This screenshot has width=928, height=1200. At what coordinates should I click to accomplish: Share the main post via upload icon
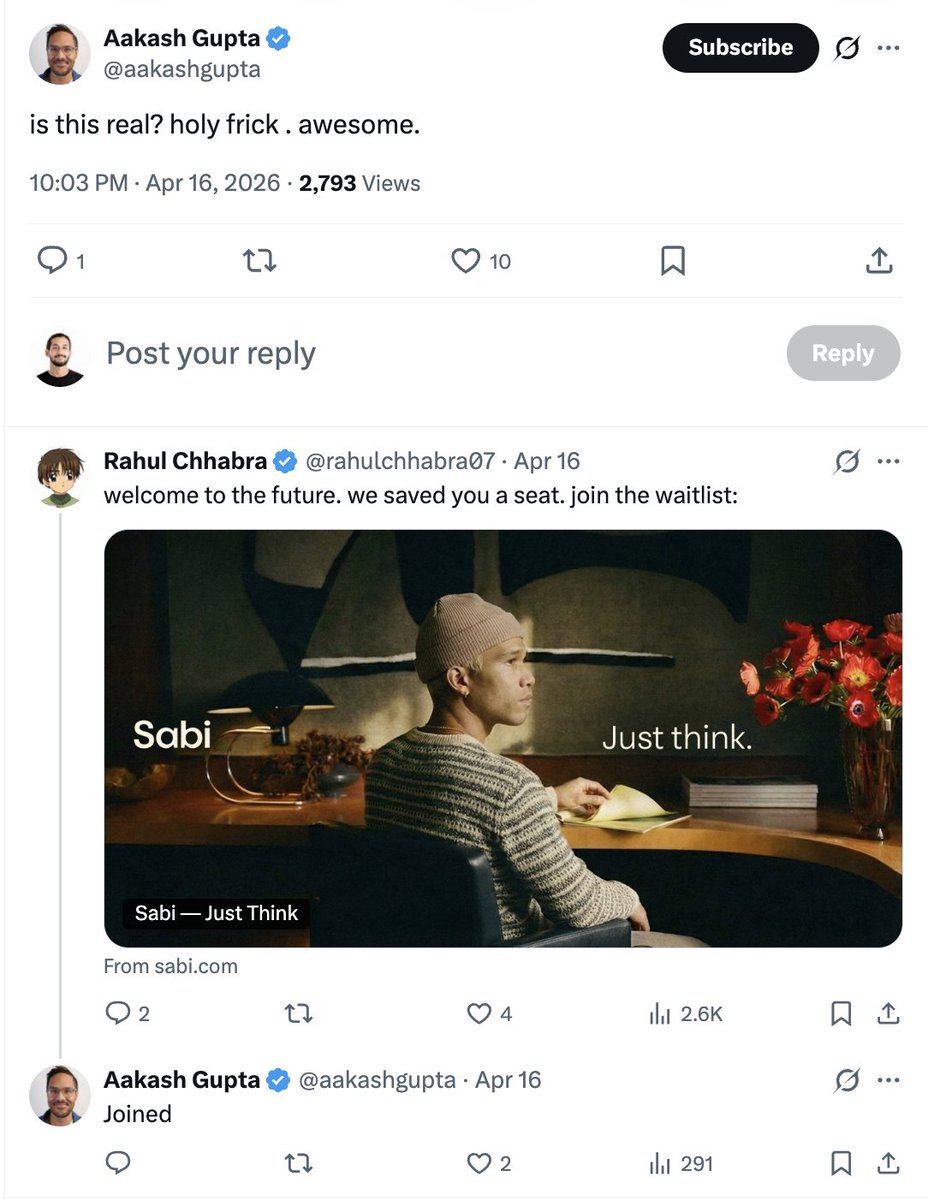point(878,261)
